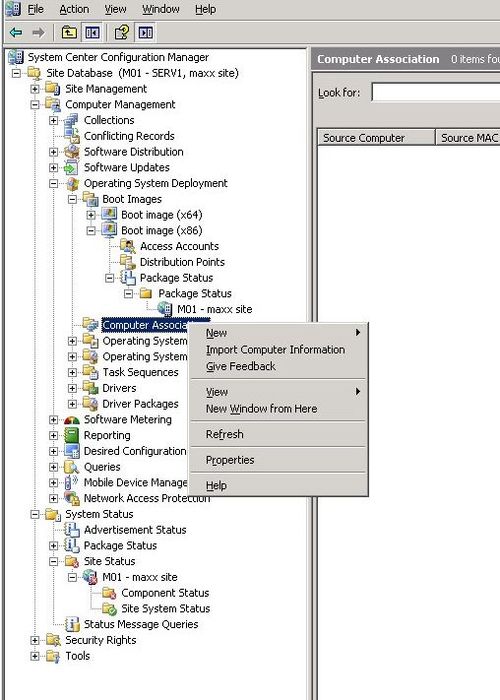Open the View menu in menu bar
The image size is (500, 700).
[x=116, y=9]
